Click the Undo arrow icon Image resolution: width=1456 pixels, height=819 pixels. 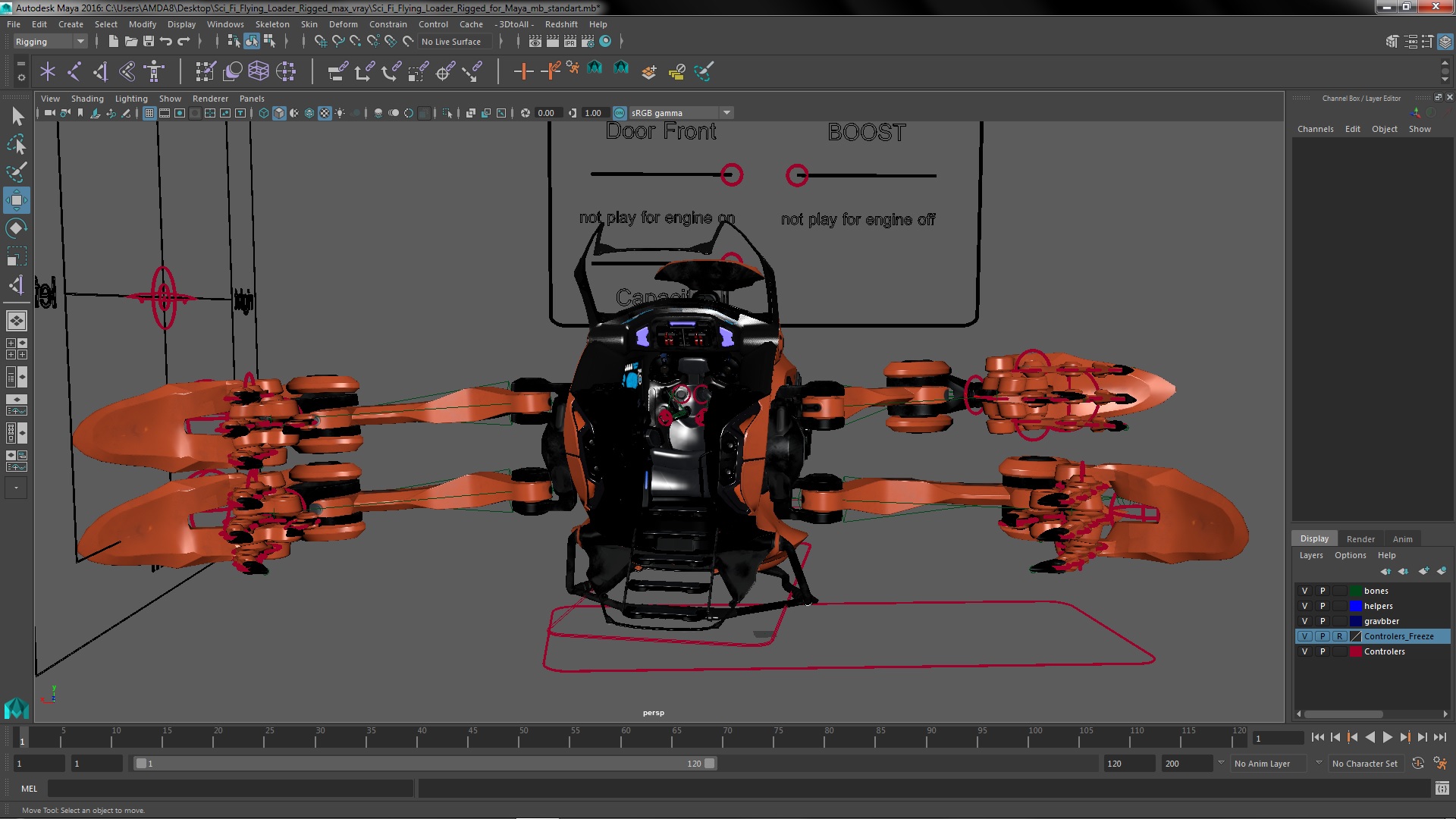[x=166, y=41]
